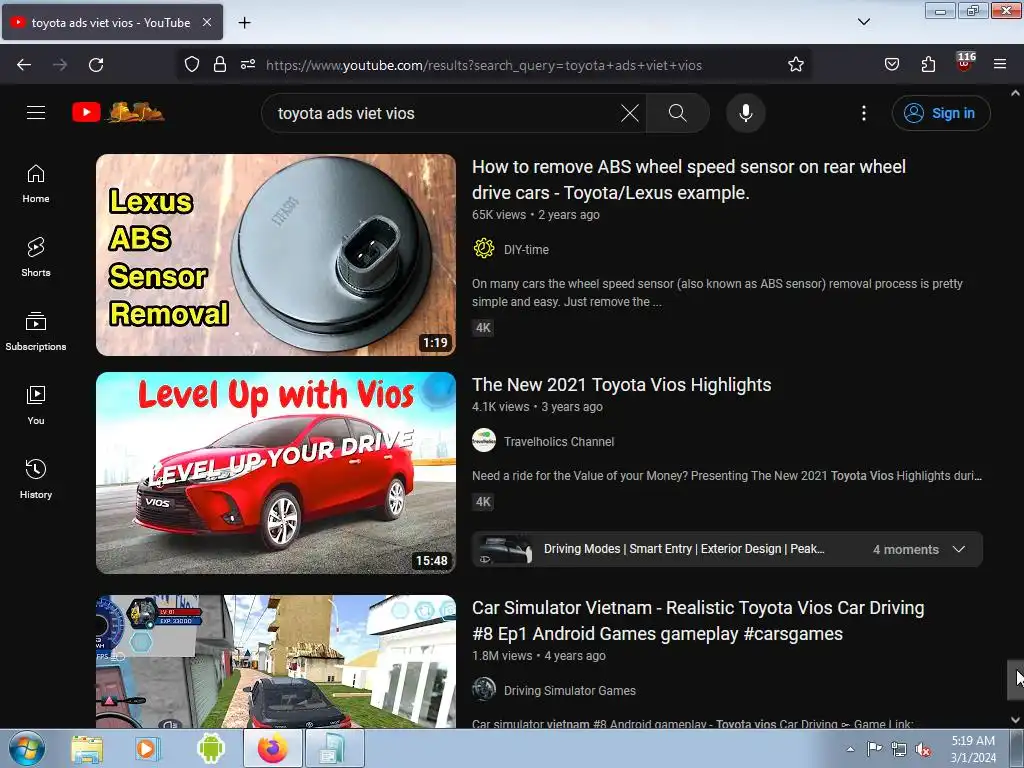Click the page scrollbar up arrow

[x=1016, y=93]
